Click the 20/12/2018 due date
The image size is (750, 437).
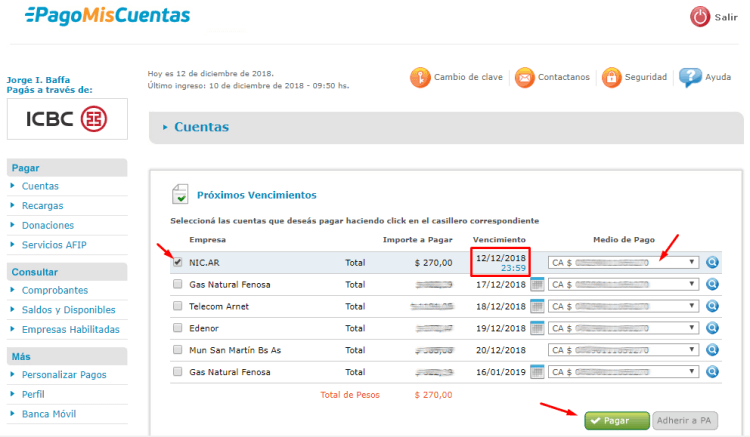tap(500, 350)
